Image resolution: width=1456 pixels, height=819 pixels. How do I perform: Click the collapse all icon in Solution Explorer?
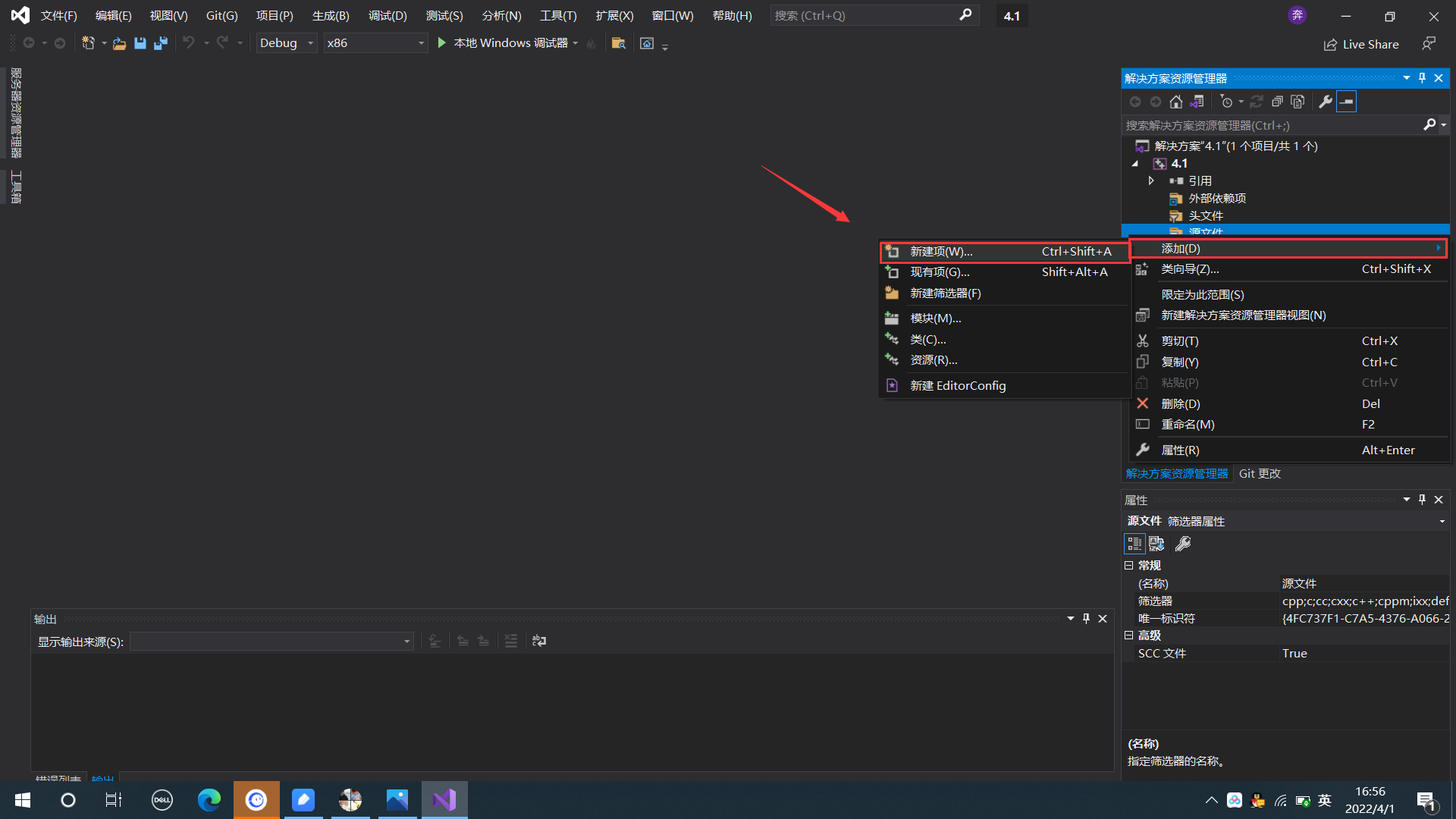click(x=1346, y=101)
